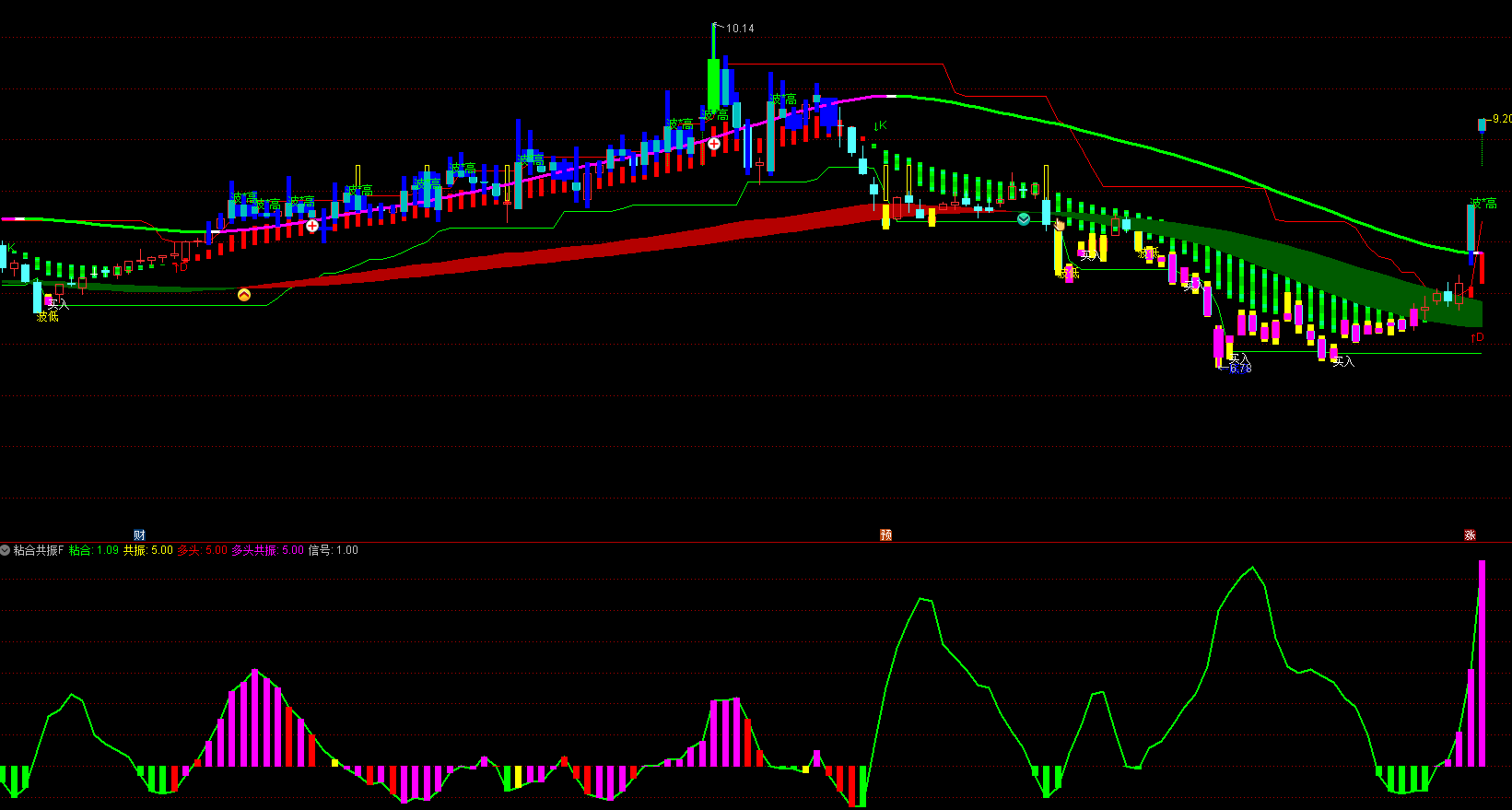The width and height of the screenshot is (1512, 810).
Task: Click the 10.14 high price label
Action: tap(740, 29)
